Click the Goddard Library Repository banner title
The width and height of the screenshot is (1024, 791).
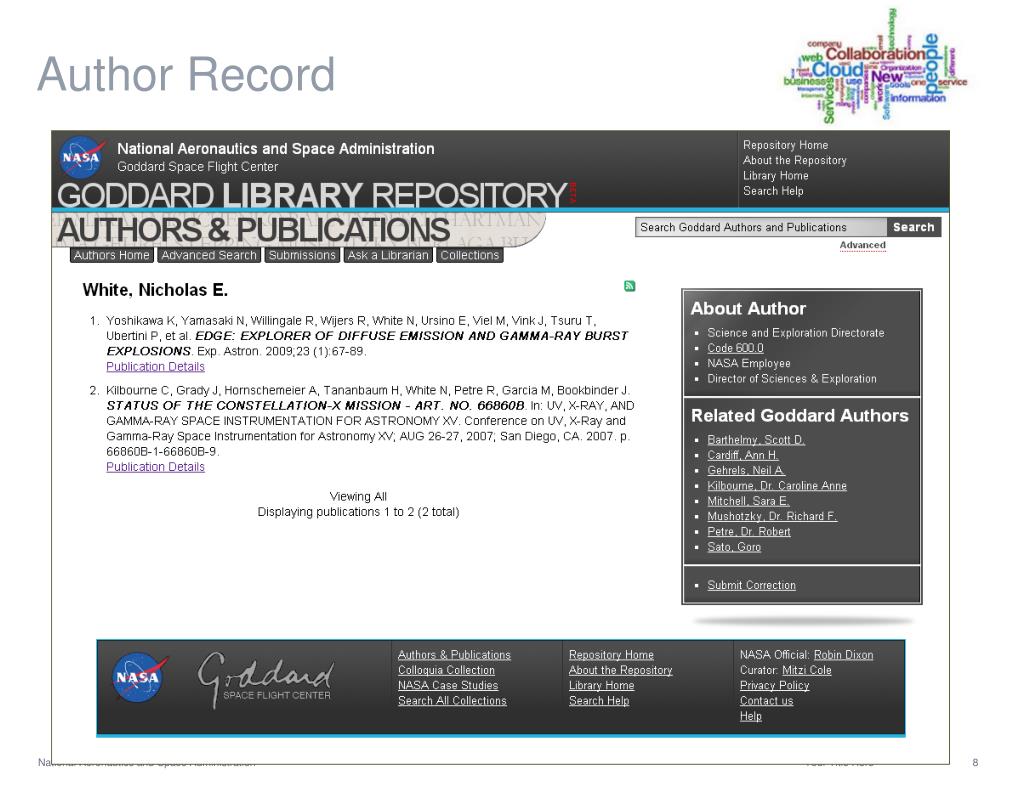[x=312, y=195]
